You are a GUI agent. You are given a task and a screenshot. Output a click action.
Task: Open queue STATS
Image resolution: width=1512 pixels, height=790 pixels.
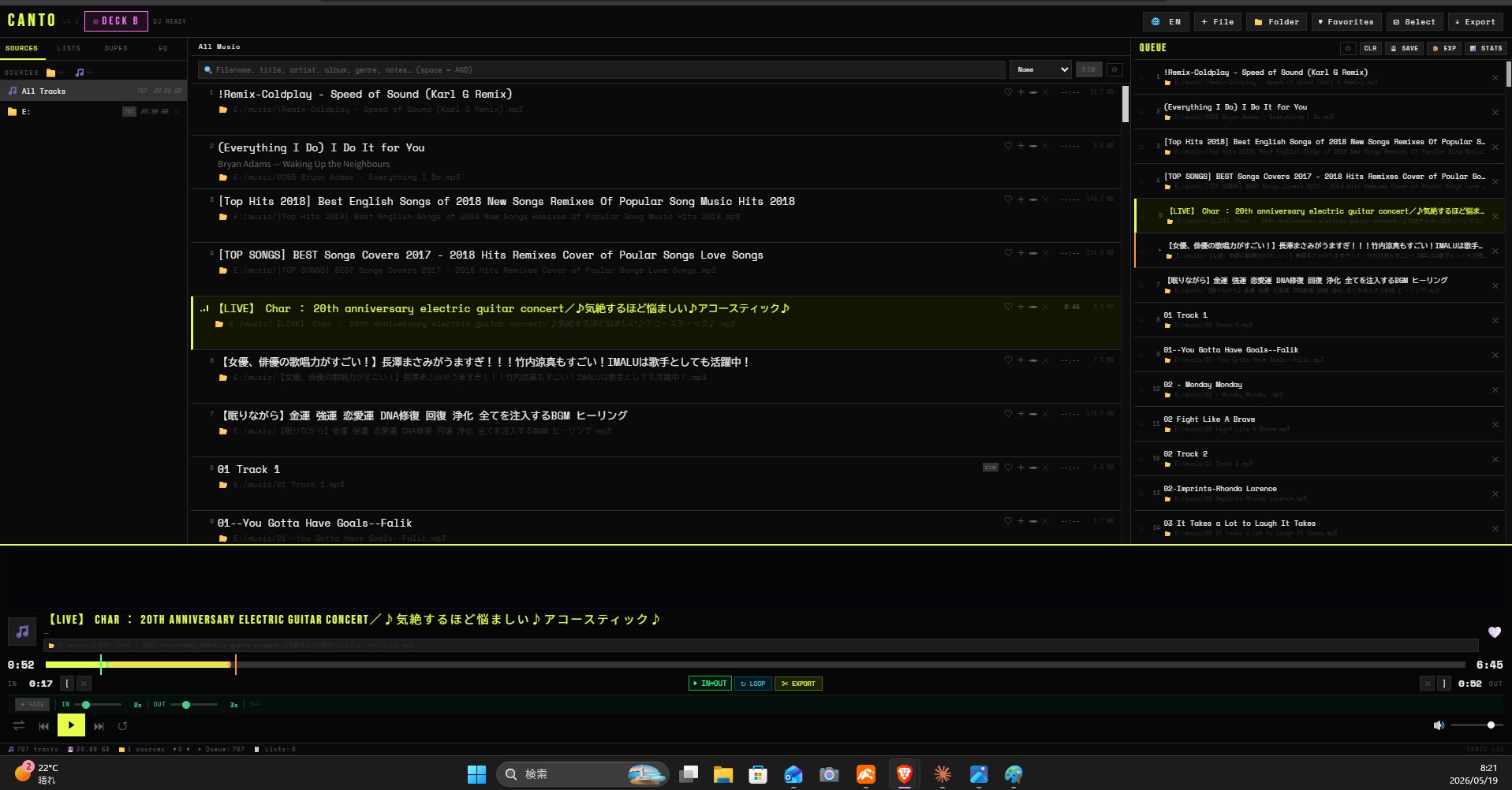[x=1486, y=48]
